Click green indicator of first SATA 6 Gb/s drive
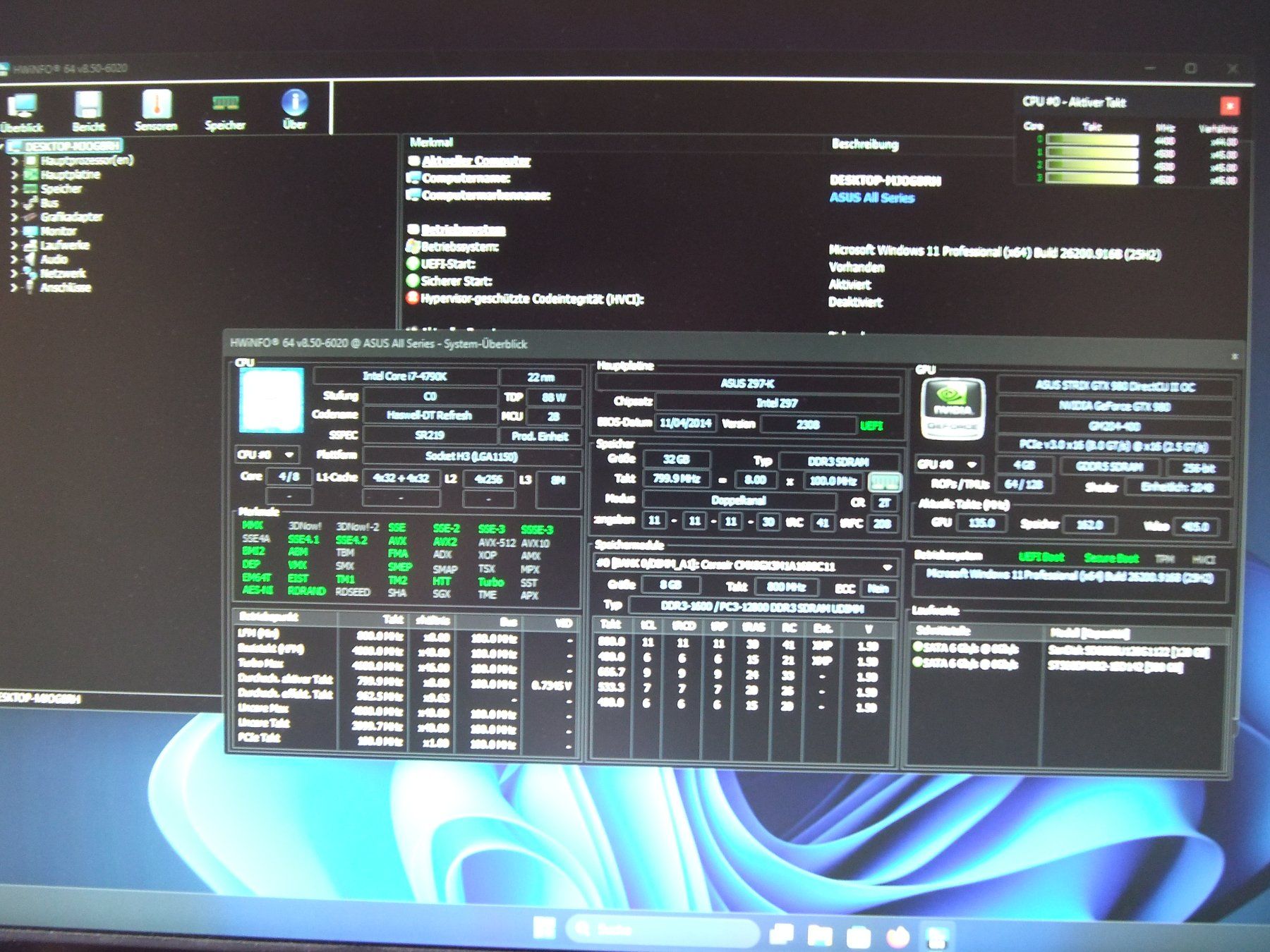The width and height of the screenshot is (1270, 952). pyautogui.click(x=918, y=647)
